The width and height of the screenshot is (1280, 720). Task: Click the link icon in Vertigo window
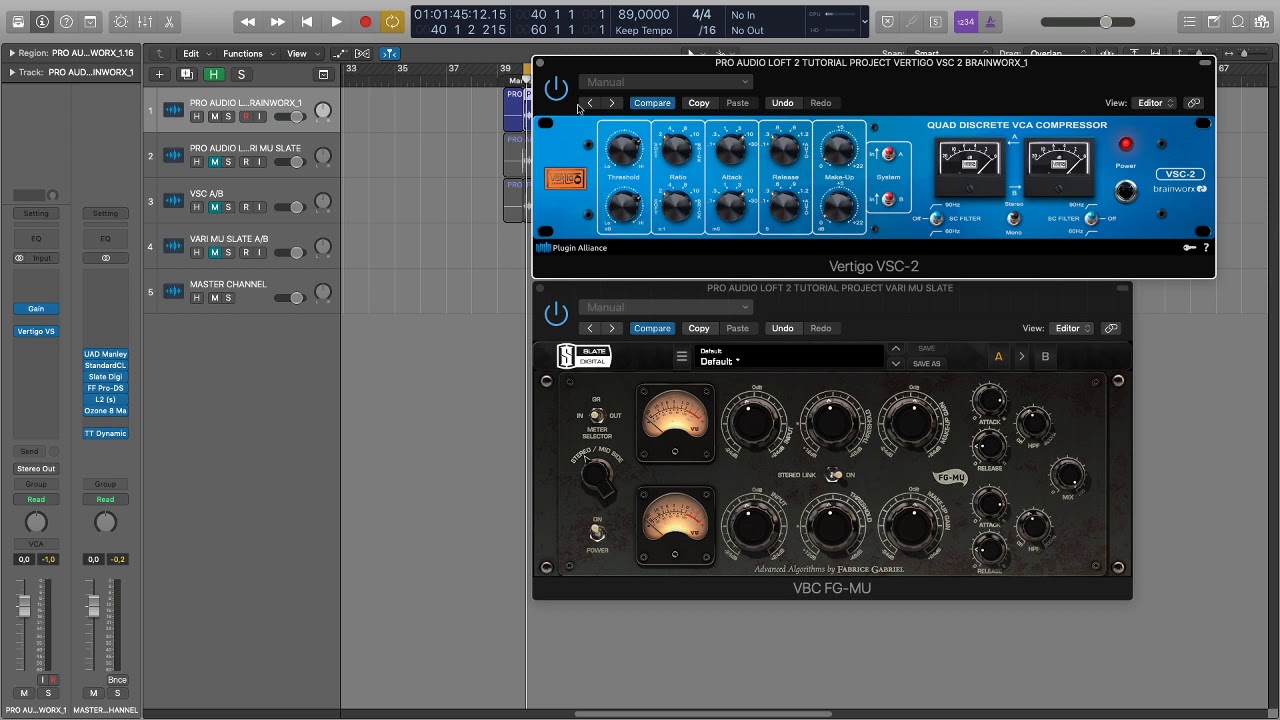click(1194, 103)
